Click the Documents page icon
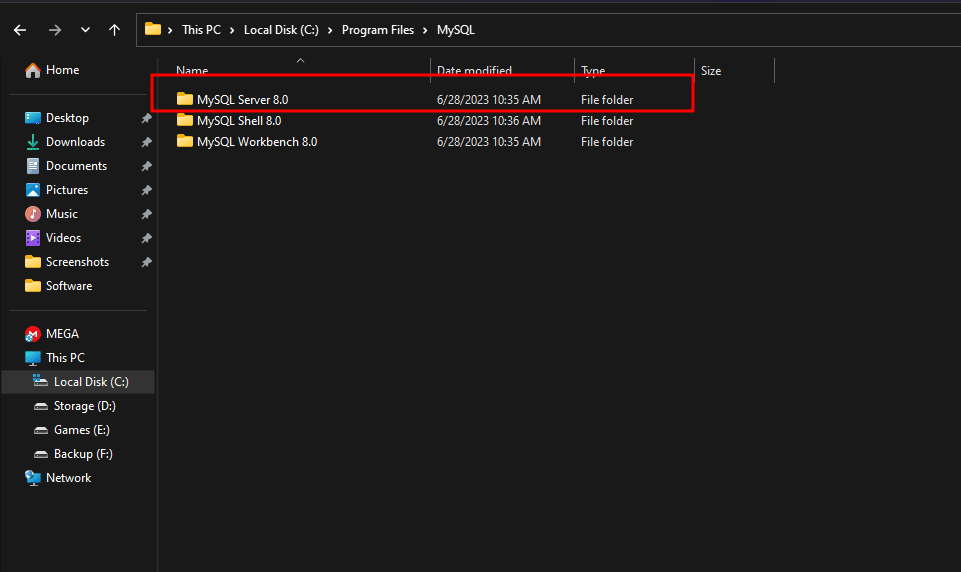Image resolution: width=961 pixels, height=572 pixels. click(x=32, y=166)
